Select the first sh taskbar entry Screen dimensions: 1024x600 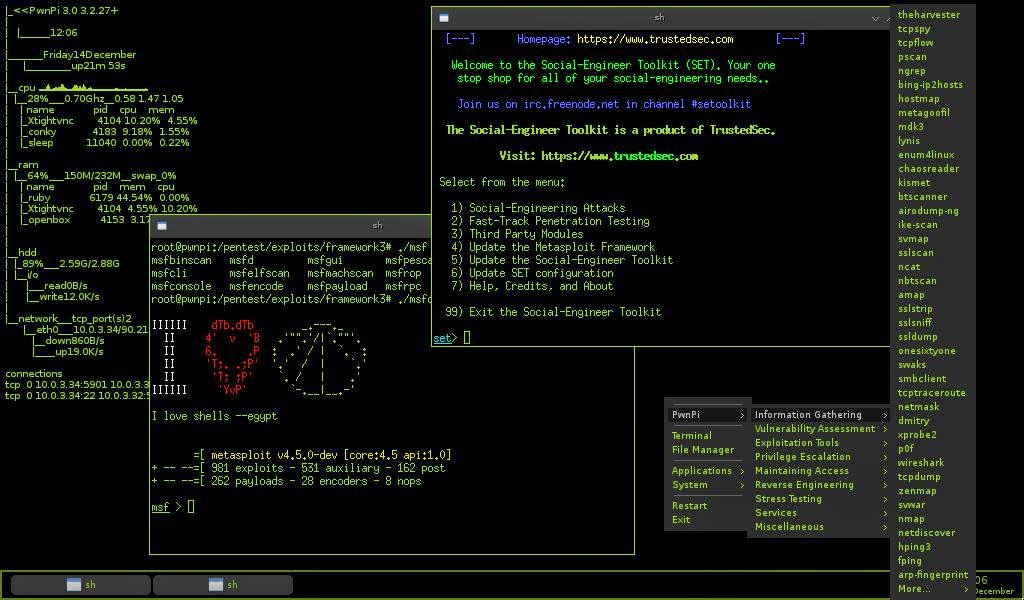point(81,584)
